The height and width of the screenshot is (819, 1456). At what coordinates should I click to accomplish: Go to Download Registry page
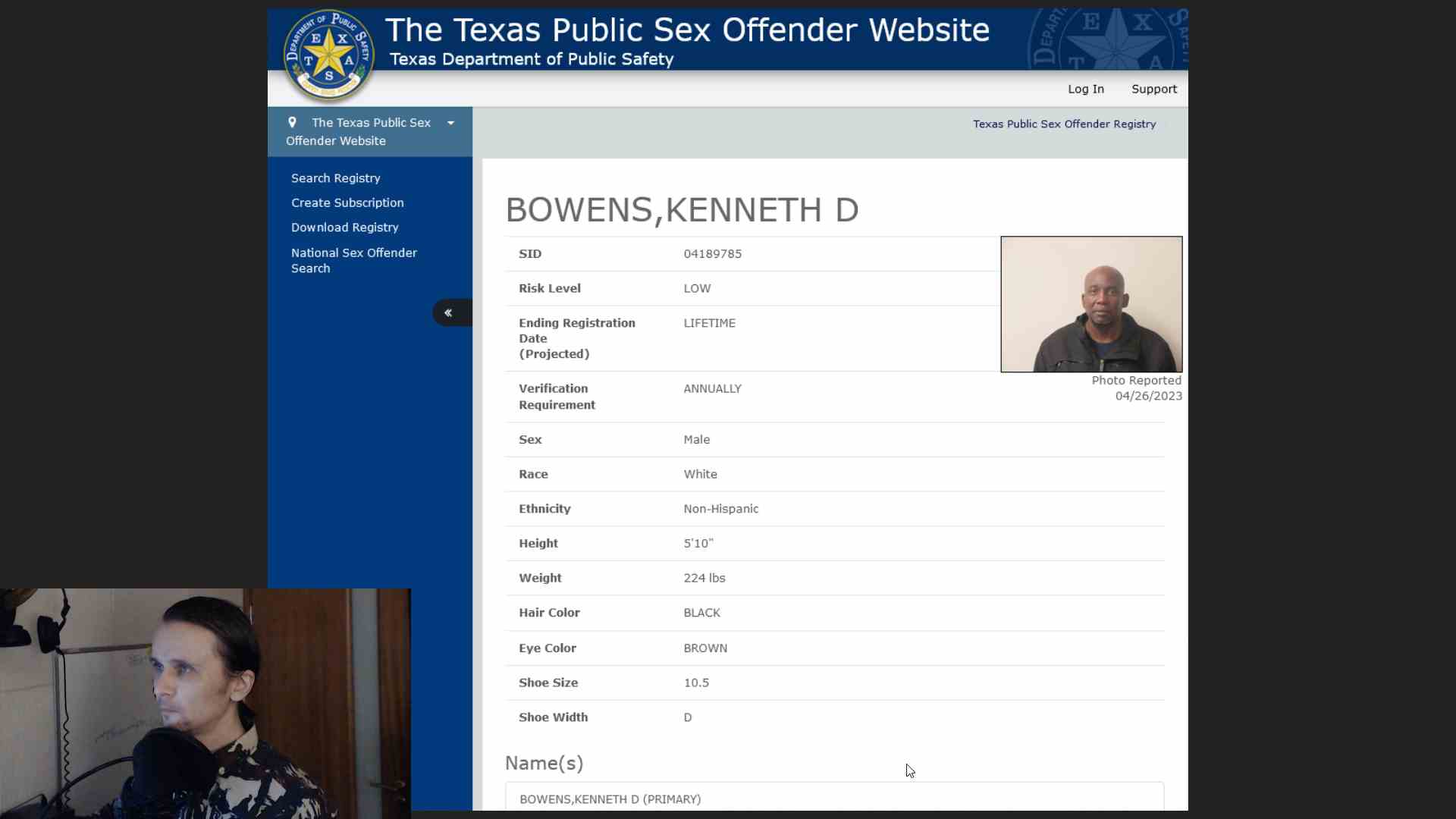(344, 227)
